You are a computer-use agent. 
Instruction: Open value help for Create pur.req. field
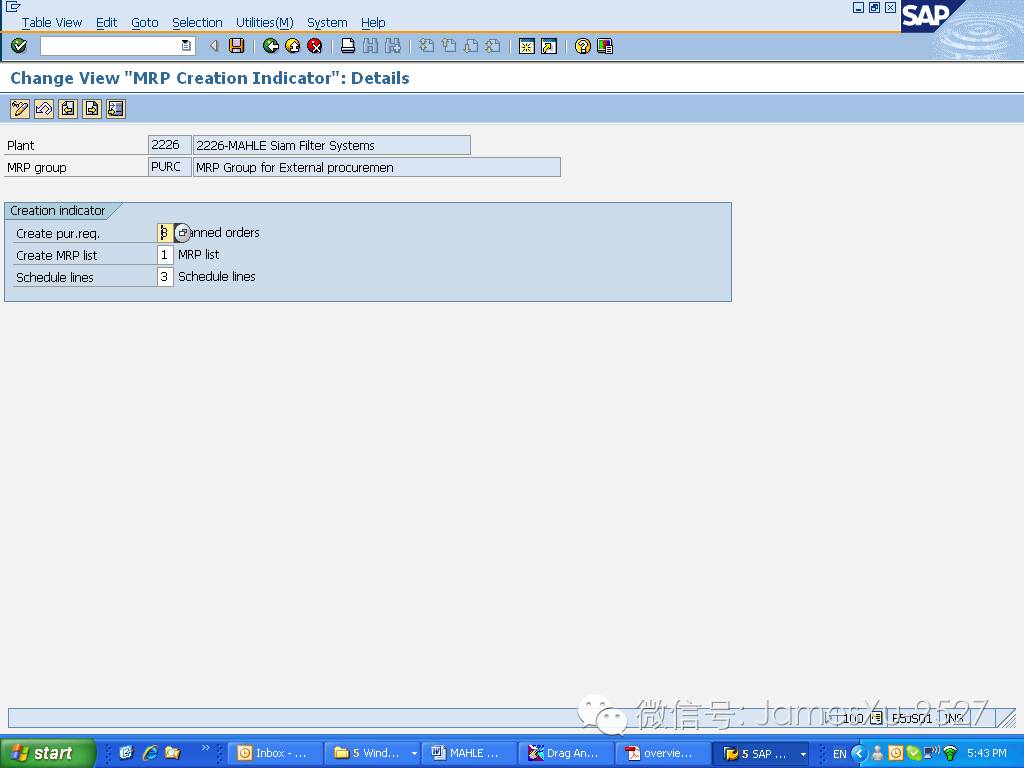[182, 232]
